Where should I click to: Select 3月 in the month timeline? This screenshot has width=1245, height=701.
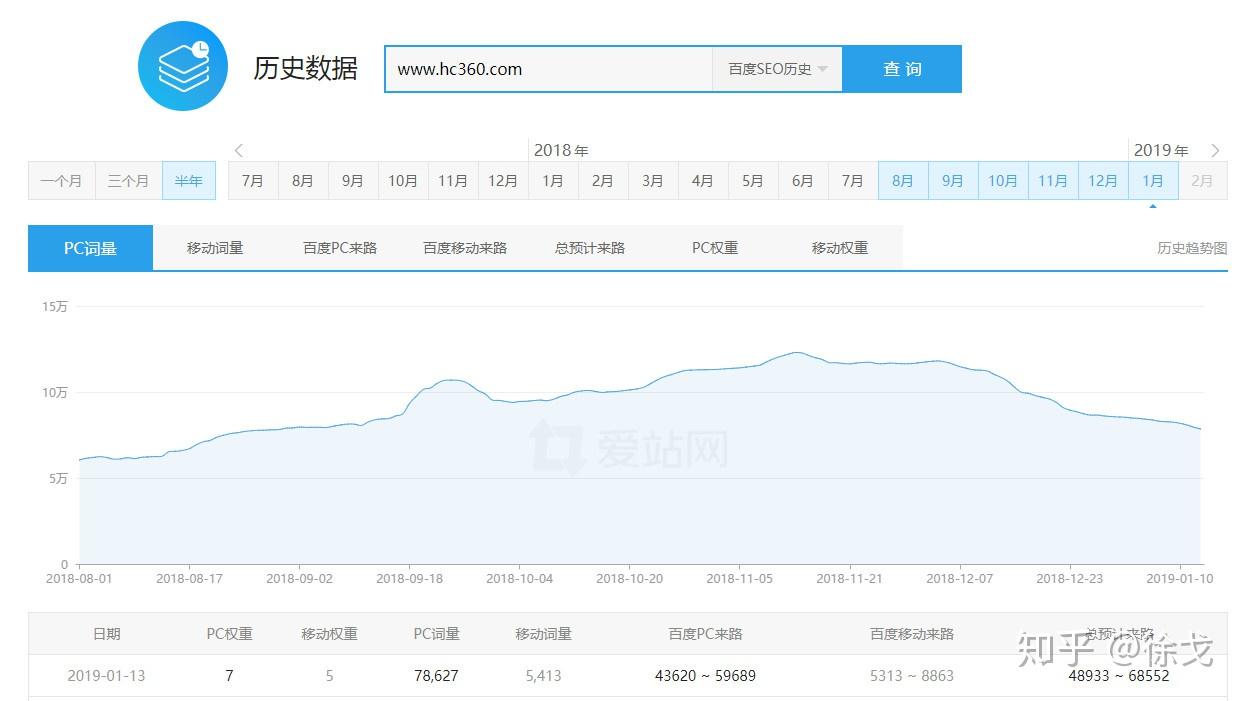653,181
